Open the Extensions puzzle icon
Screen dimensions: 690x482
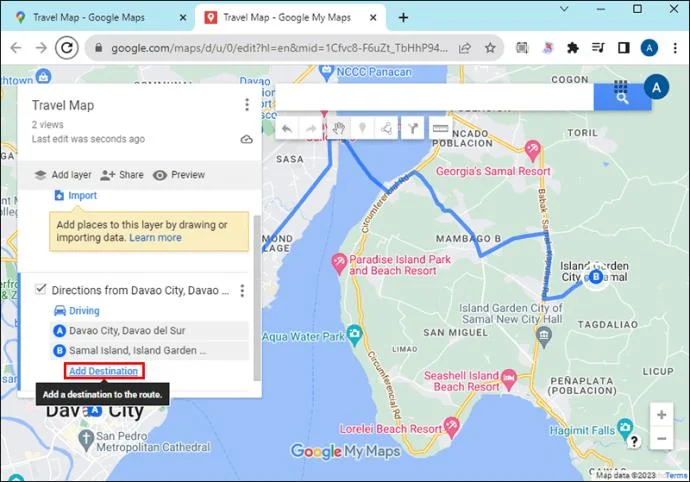573,48
